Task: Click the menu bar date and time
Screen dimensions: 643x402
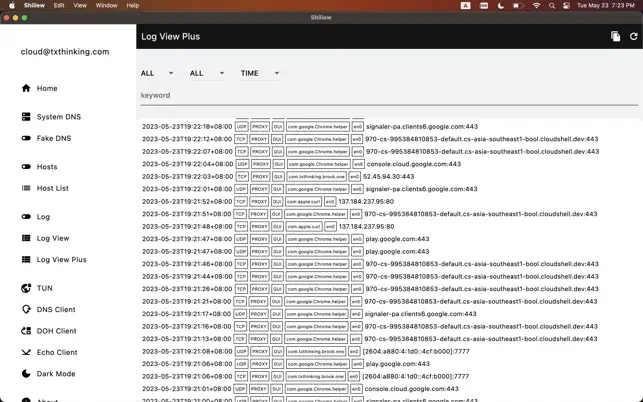Action: pos(606,5)
